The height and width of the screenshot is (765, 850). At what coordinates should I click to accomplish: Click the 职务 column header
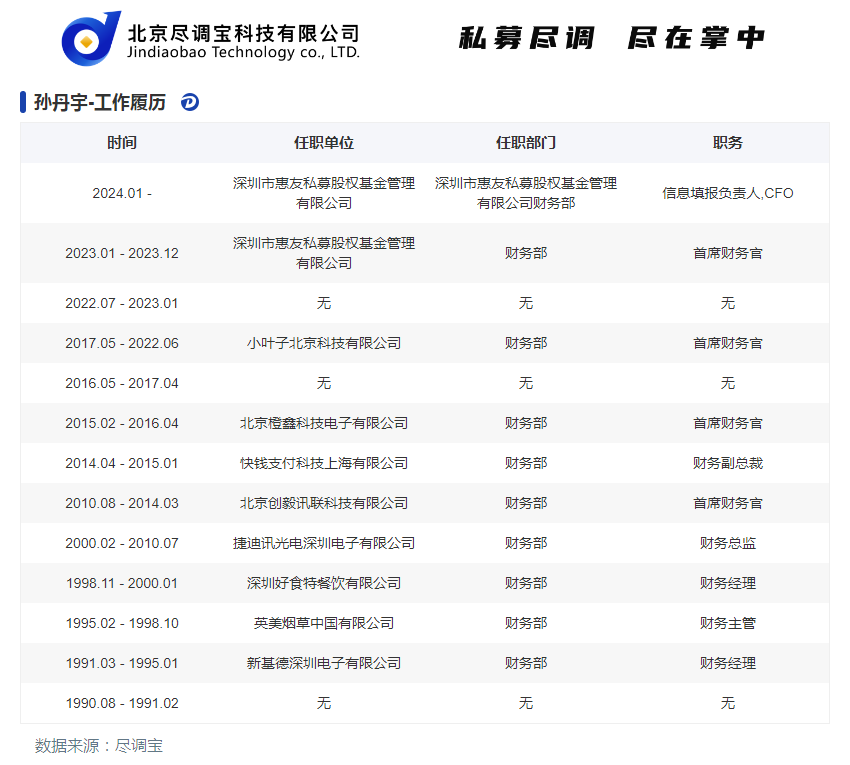(727, 143)
